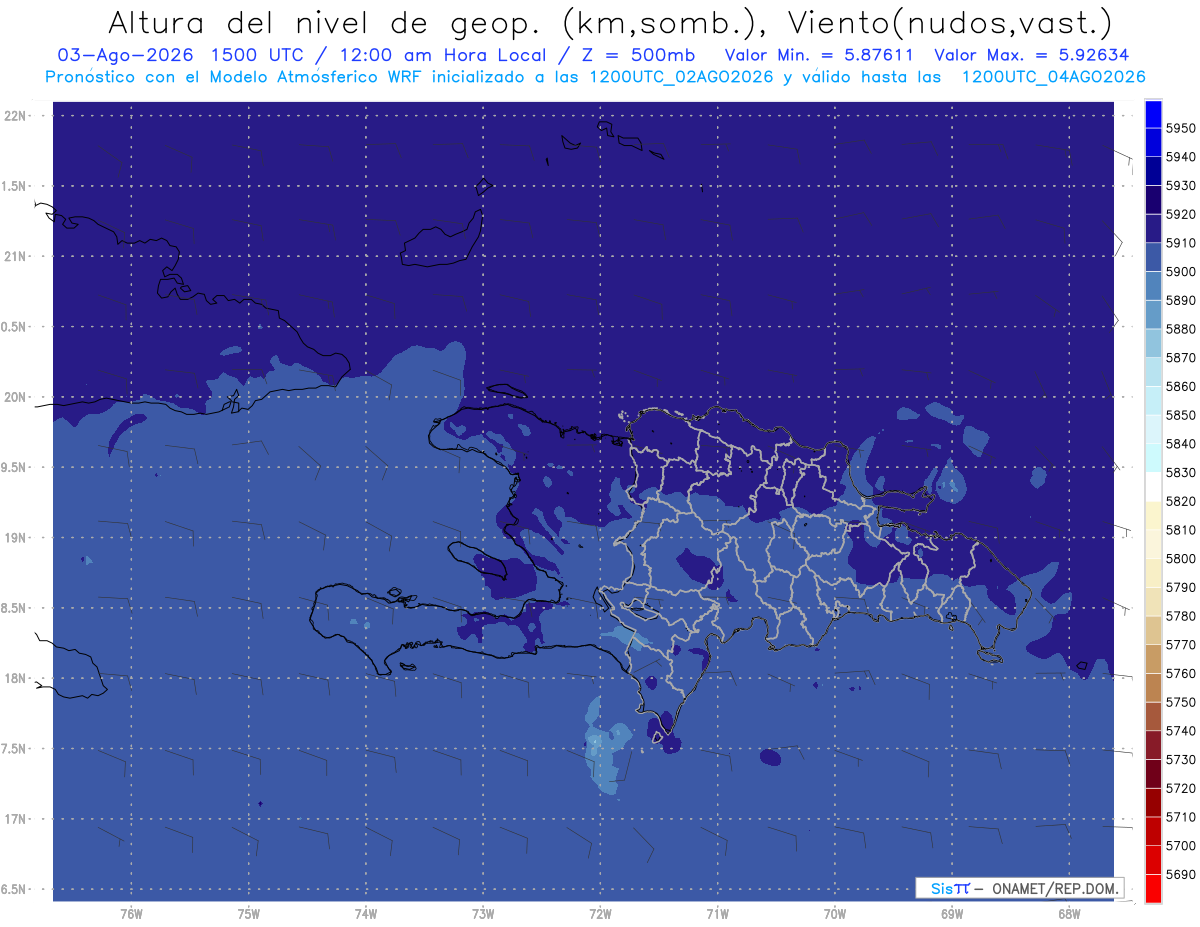
Task: Click the "5820" colorbar label
Action: [x=1181, y=501]
